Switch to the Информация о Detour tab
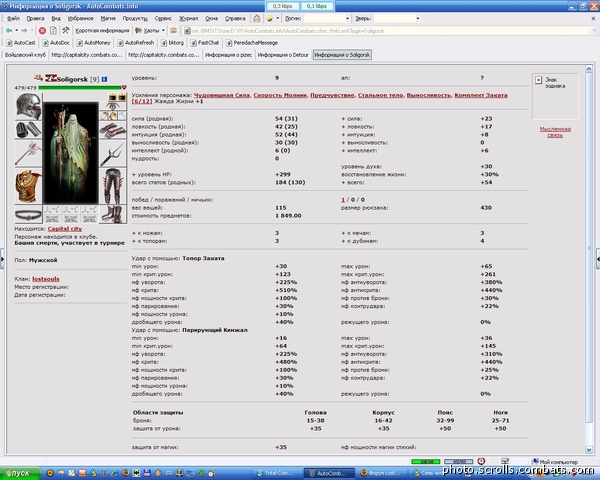The width and height of the screenshot is (600, 480). pos(283,55)
